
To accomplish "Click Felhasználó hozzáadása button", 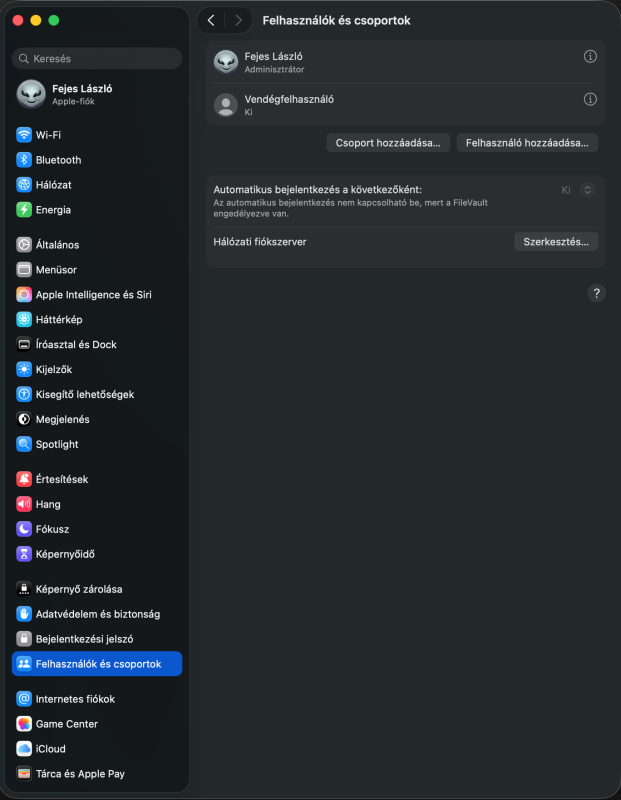I will coord(527,143).
